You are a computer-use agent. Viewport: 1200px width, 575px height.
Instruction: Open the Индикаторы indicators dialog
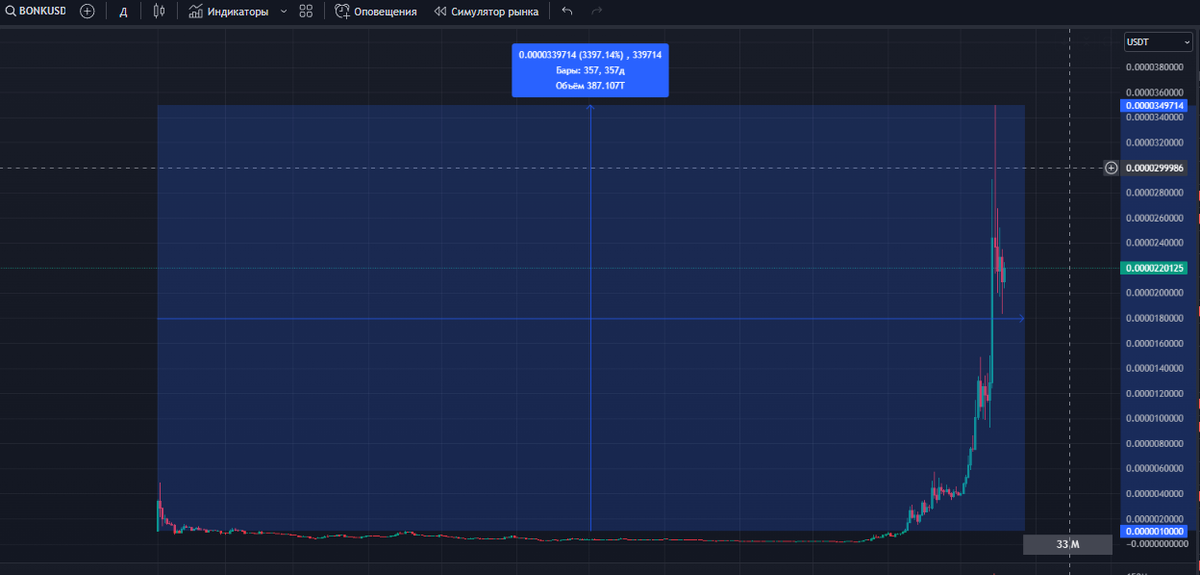[229, 12]
